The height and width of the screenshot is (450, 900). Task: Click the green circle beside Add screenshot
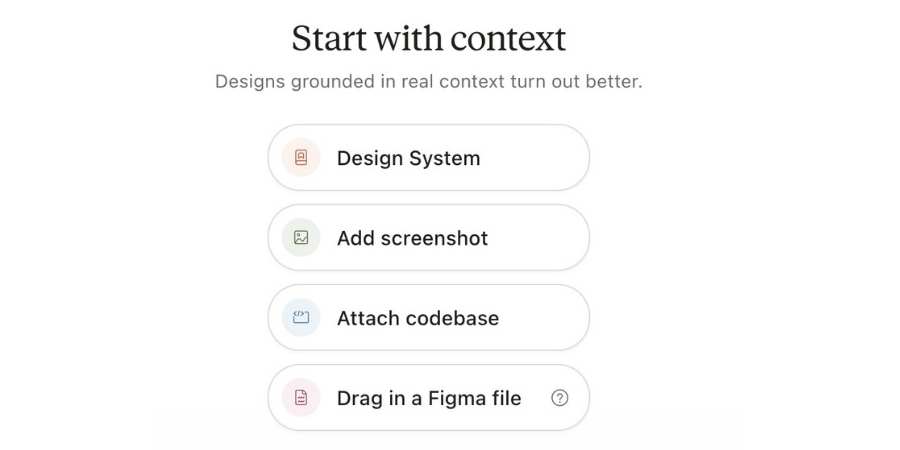click(301, 238)
